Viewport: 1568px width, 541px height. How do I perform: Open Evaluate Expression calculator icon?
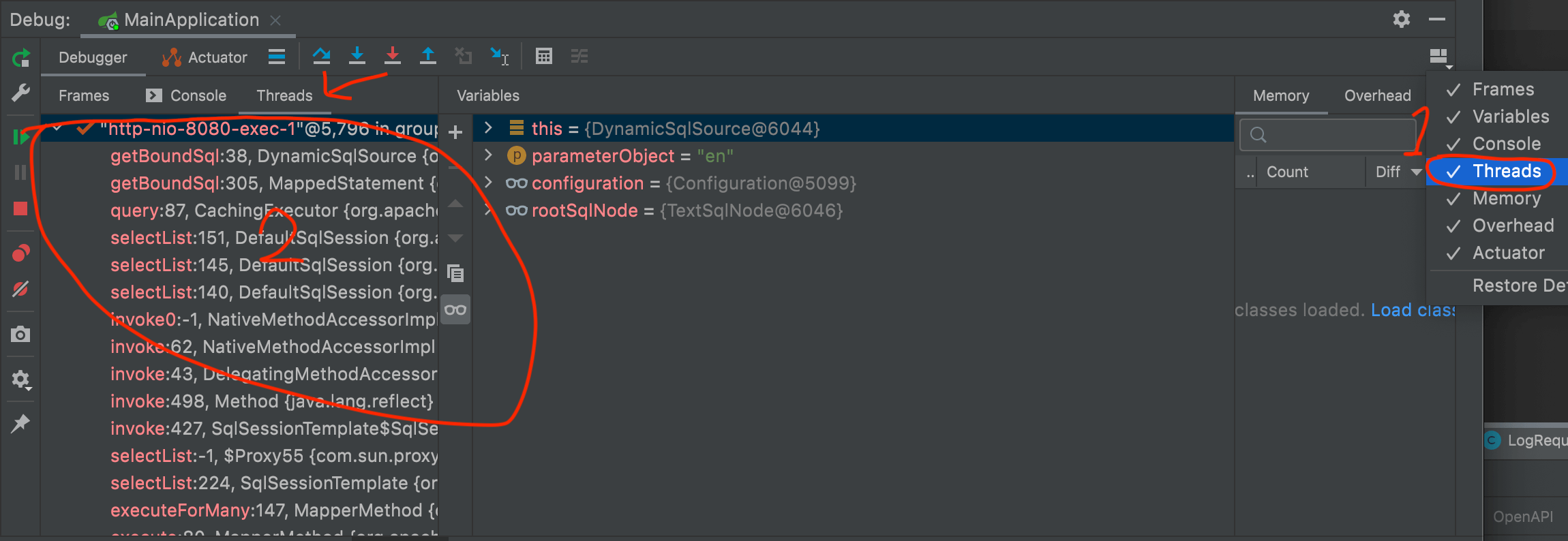pos(543,56)
